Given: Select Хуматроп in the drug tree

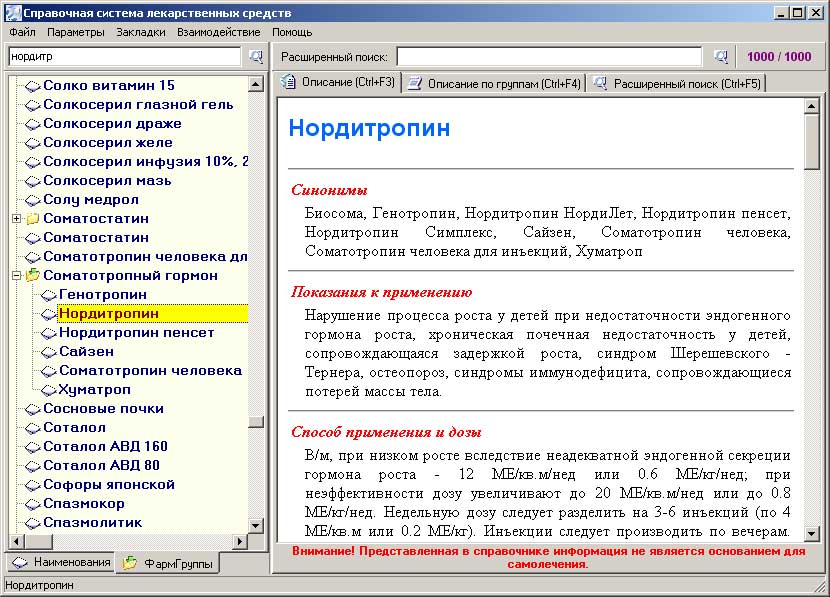Looking at the screenshot, I should [x=95, y=390].
